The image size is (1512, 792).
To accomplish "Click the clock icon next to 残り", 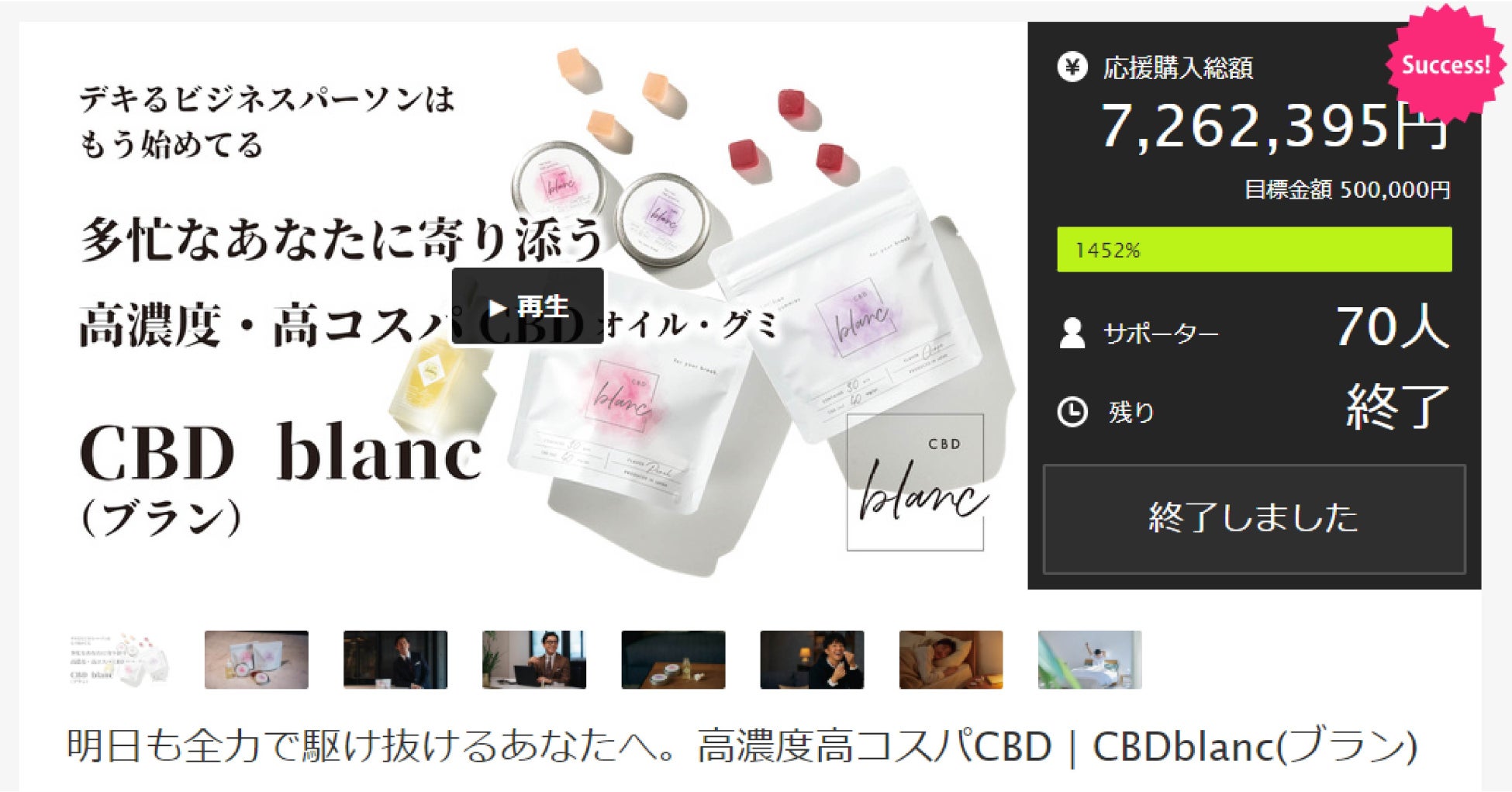I will pyautogui.click(x=1072, y=412).
